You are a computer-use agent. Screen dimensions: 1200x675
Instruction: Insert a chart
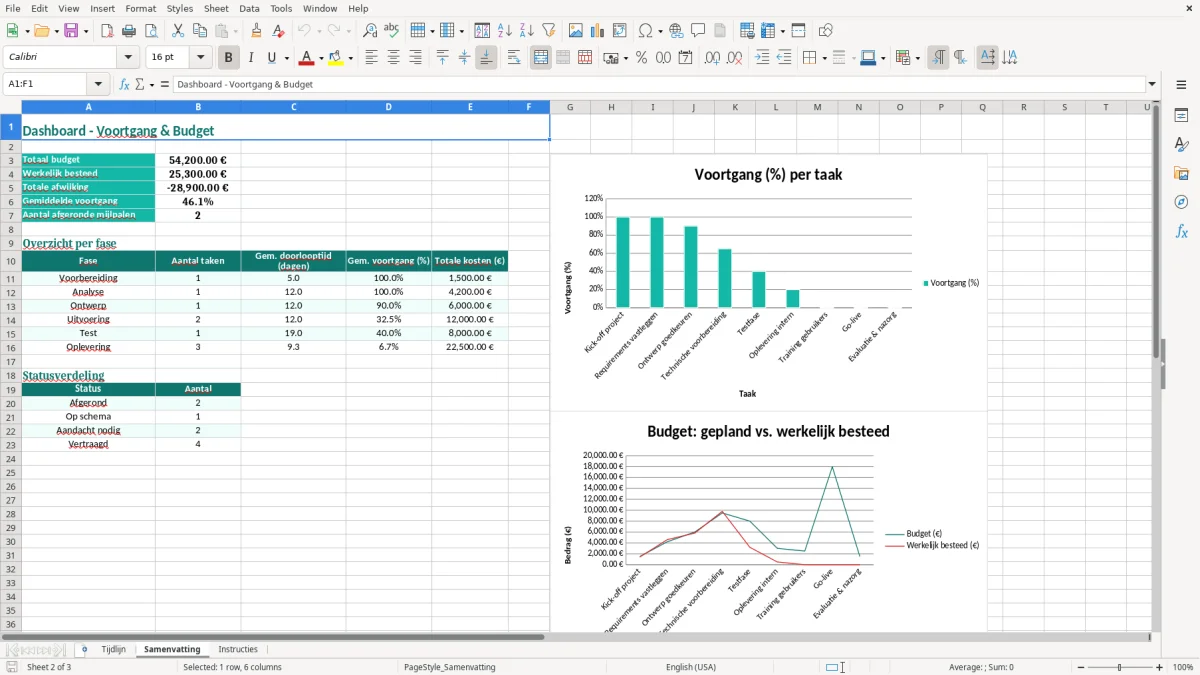coord(598,31)
